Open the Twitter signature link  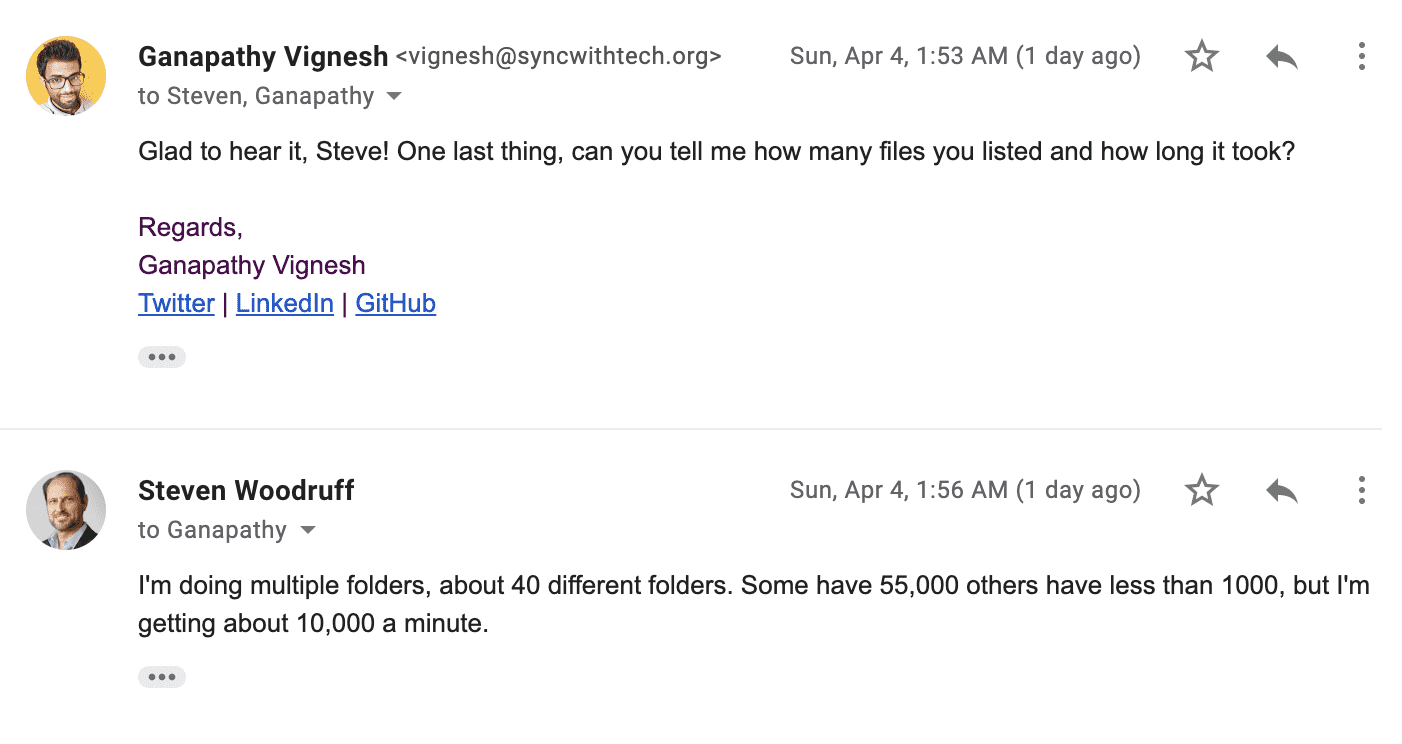tap(176, 303)
